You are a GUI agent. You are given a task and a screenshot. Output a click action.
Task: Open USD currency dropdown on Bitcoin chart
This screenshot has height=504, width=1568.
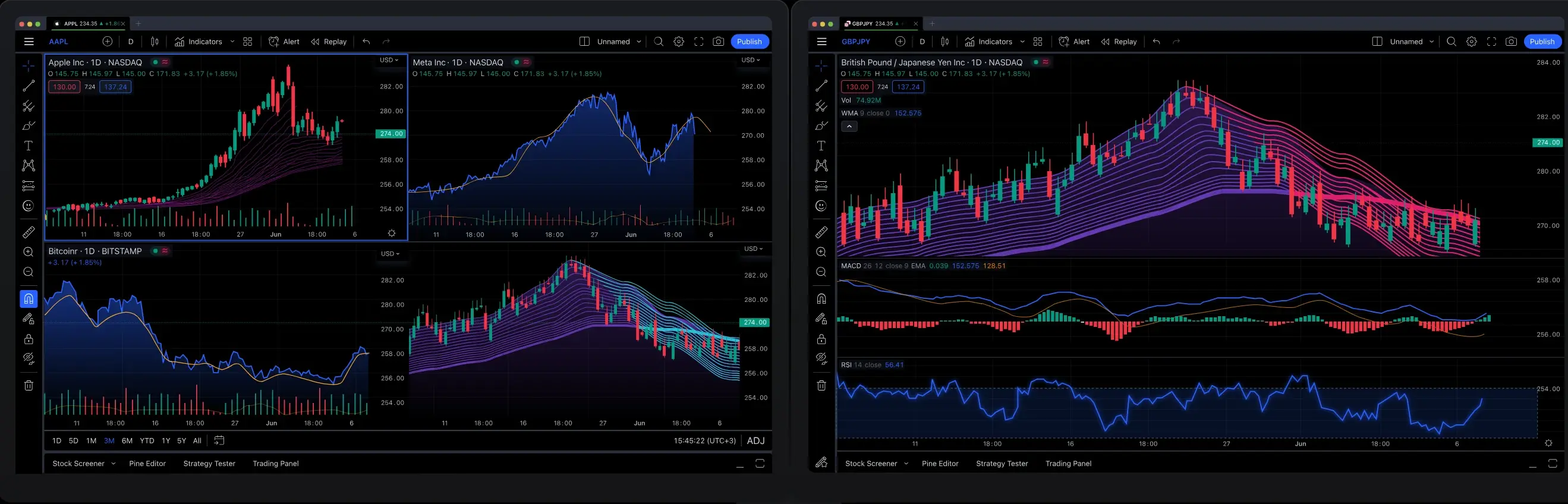point(390,254)
